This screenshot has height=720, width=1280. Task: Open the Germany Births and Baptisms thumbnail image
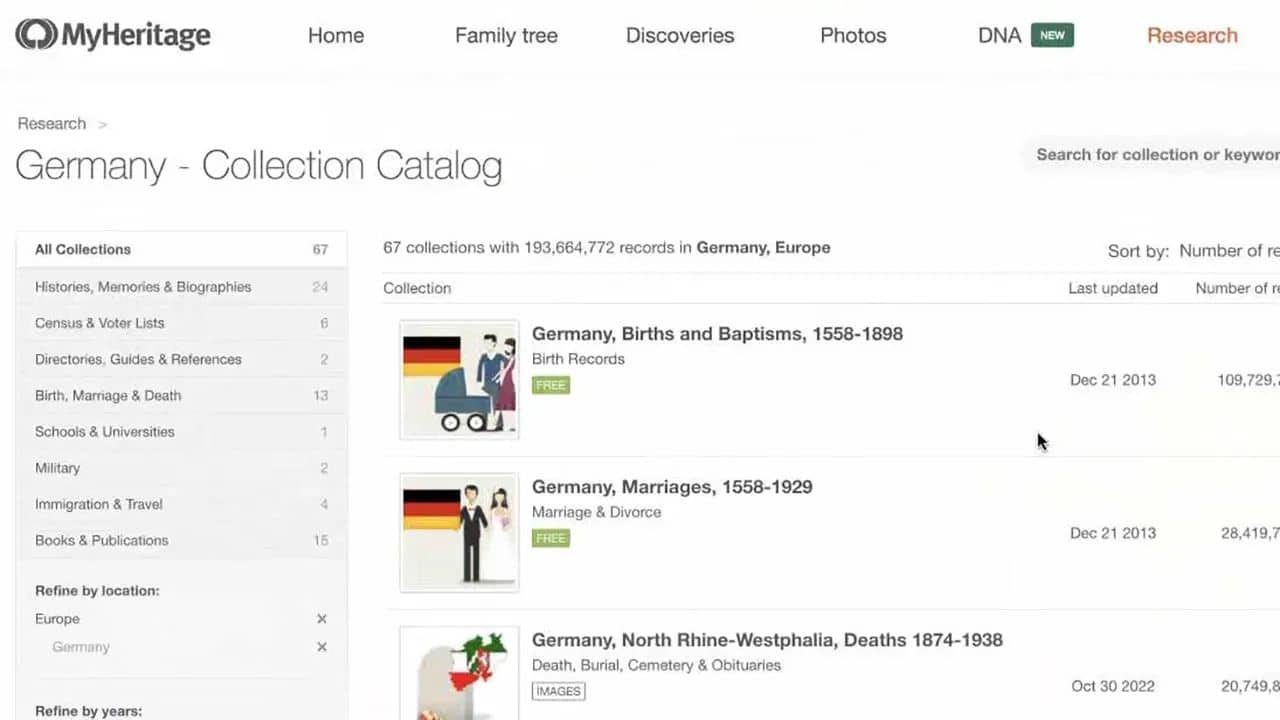[458, 379]
